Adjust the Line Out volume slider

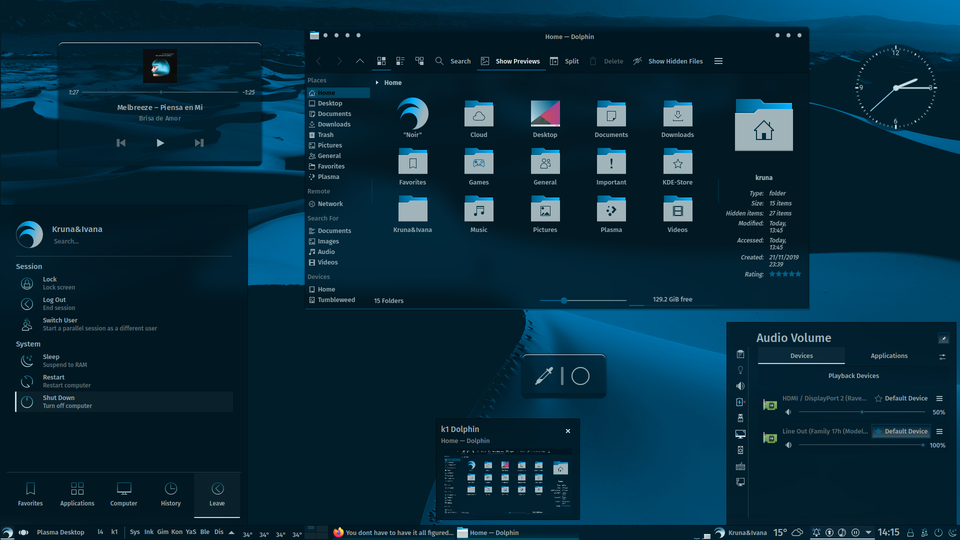(x=860, y=445)
